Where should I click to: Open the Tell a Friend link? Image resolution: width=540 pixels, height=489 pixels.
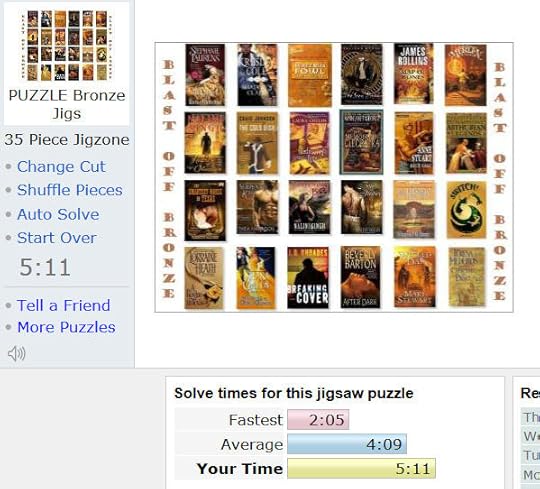(64, 305)
